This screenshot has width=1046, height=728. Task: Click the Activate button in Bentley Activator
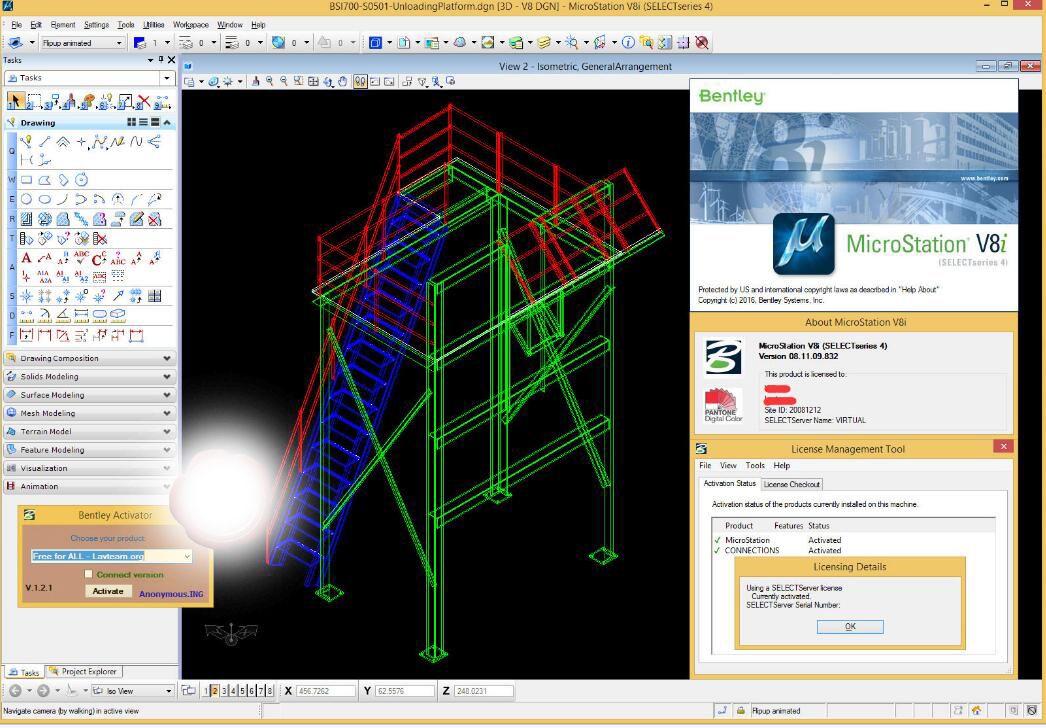(108, 591)
